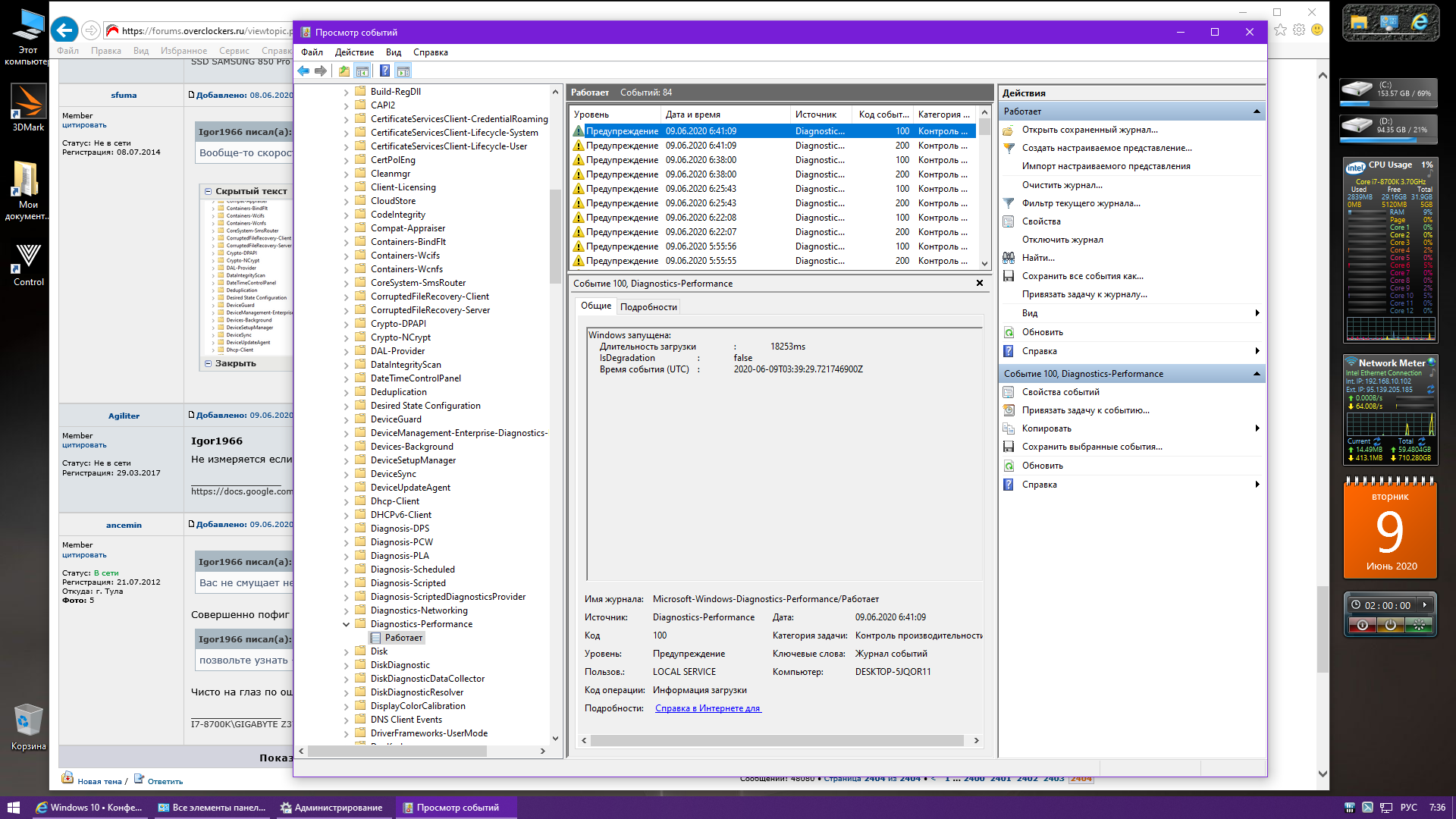This screenshot has width=1456, height=819.
Task: Toggle Show/Hide Action Pane toolbar button
Action: point(403,71)
